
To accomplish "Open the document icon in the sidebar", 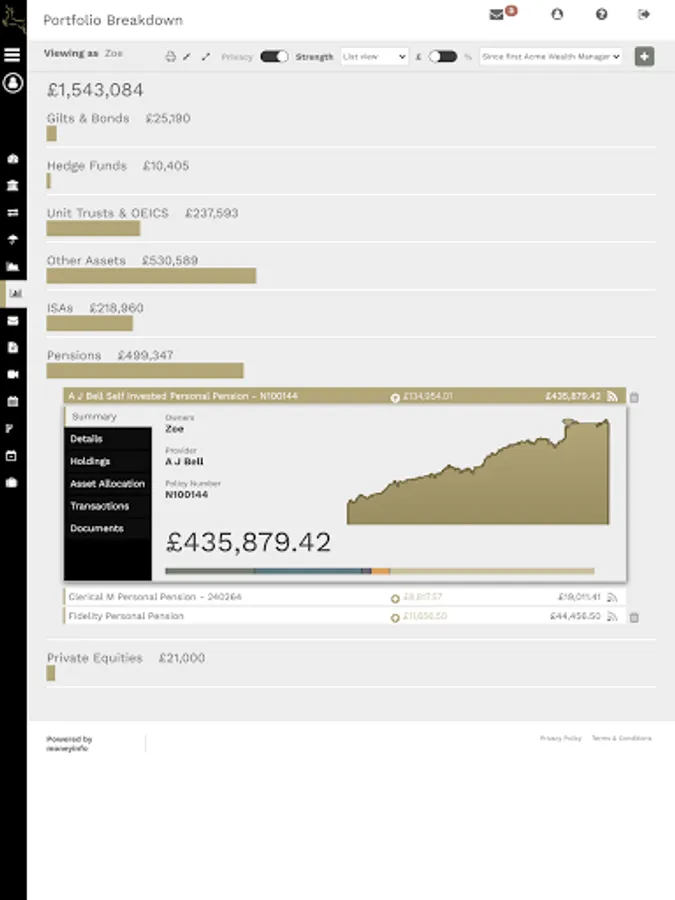I will (13, 347).
